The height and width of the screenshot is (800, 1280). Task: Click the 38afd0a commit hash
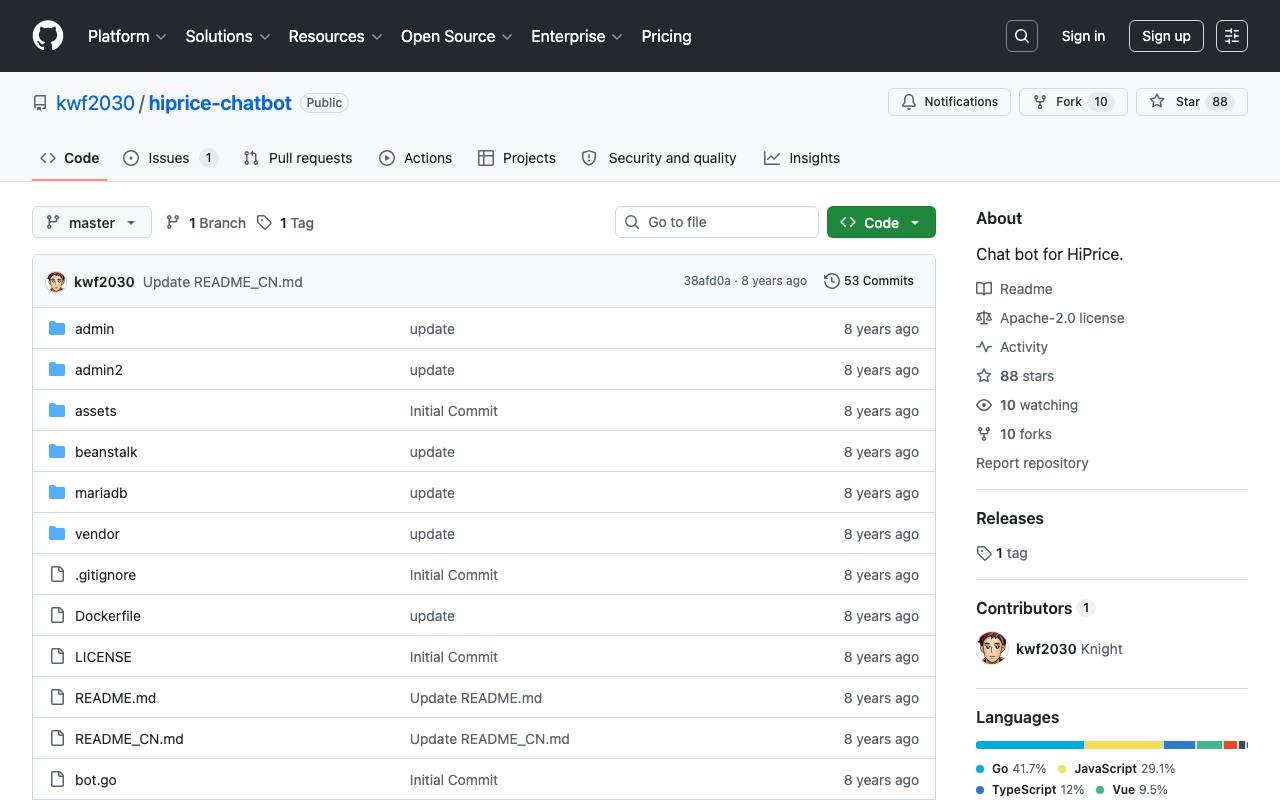tap(707, 281)
